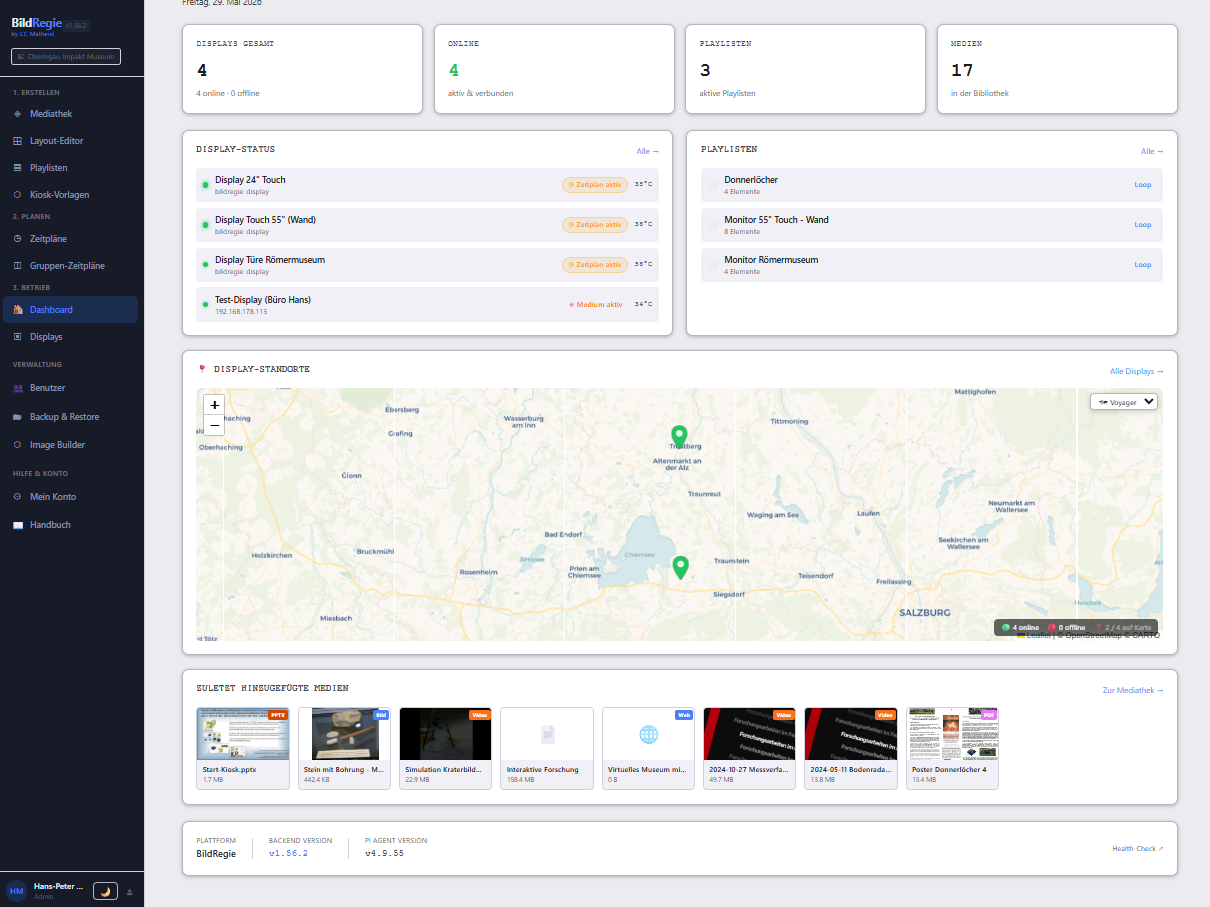Click the Medien stat card showing 17
The height and width of the screenshot is (907, 1210).
pyautogui.click(x=1057, y=70)
